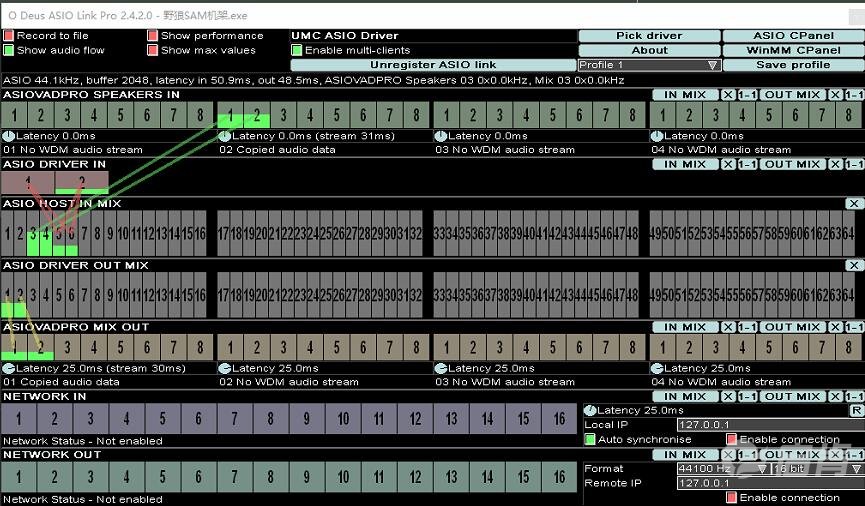Click the latency dial for Speakers 01 stream
This screenshot has height=506, width=865.
[x=8, y=136]
